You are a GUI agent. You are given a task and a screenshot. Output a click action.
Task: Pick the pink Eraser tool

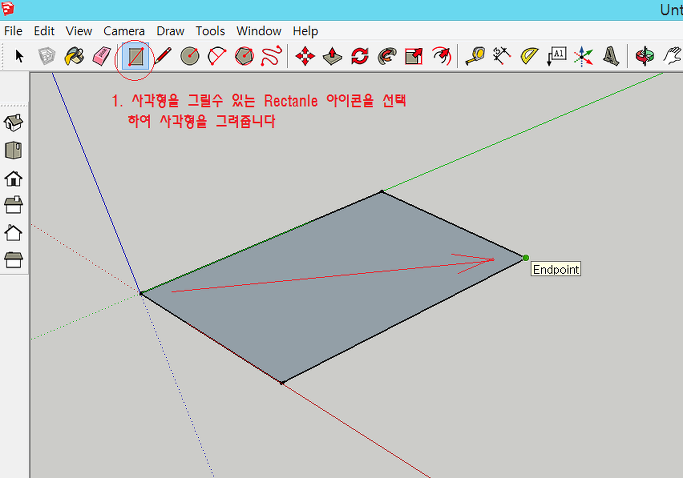[102, 56]
